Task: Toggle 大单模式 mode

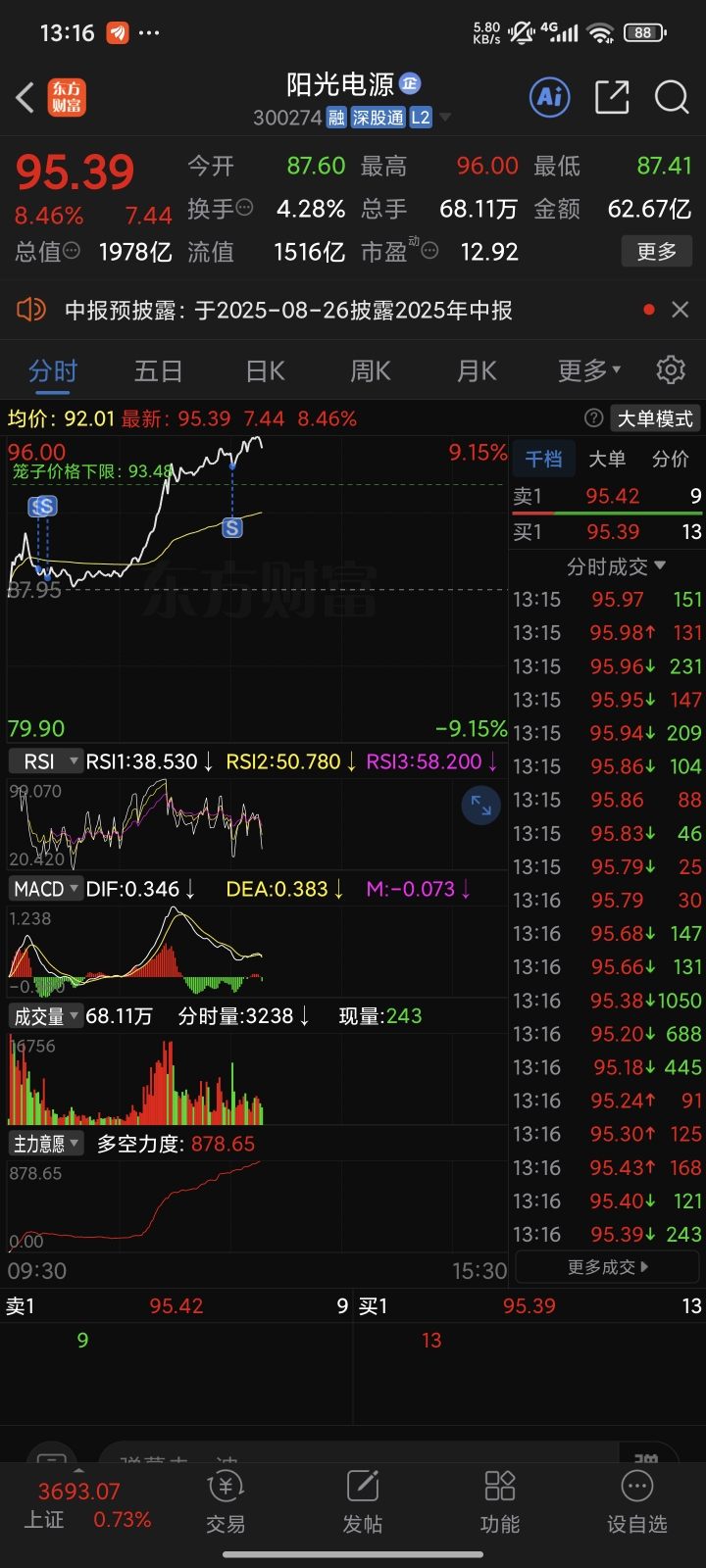Action: coord(654,418)
